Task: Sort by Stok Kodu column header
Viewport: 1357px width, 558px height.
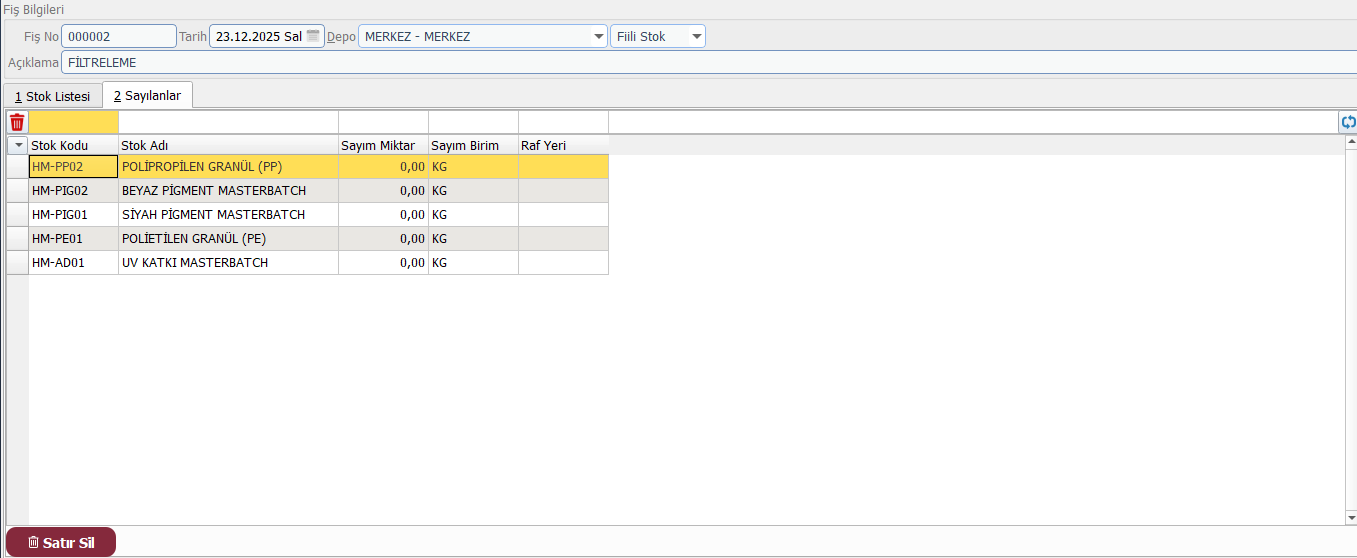Action: [x=73, y=145]
